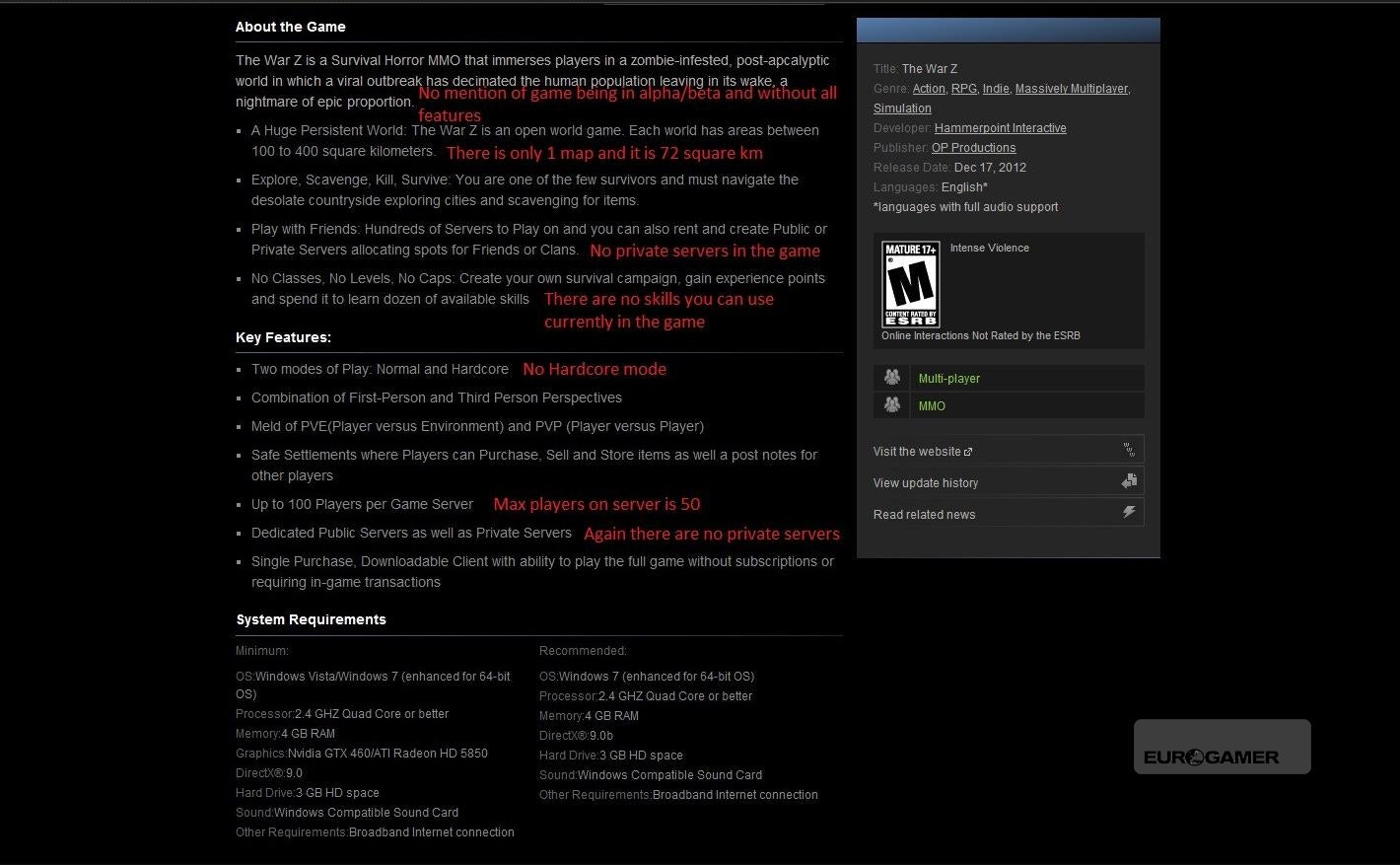Click the lightning icon beside Read related news
1400x865 pixels.
click(x=1129, y=513)
